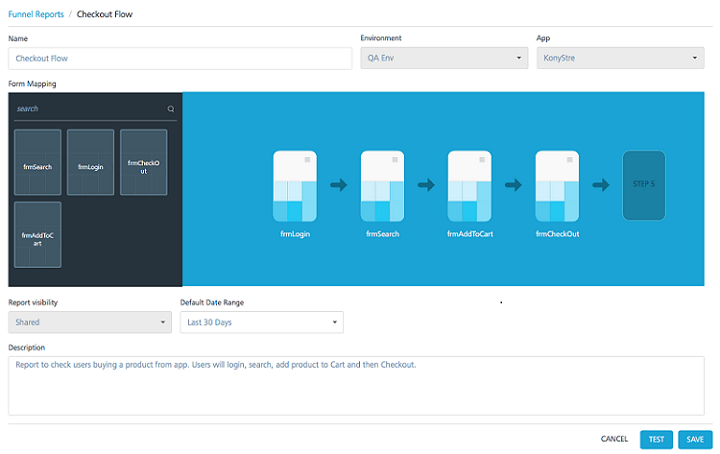Click the frmAddToCart step card in the funnel
Image resolution: width=720 pixels, height=454 pixels.
click(x=470, y=186)
